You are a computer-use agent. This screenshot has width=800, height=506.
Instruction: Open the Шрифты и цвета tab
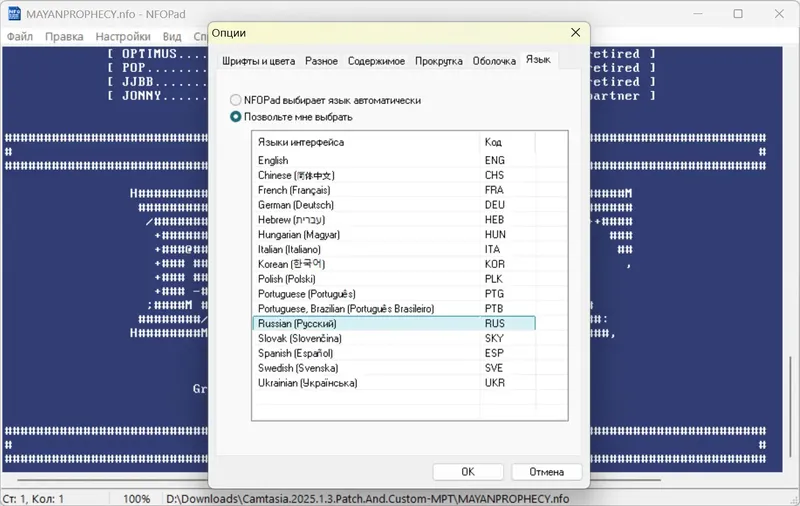coord(258,61)
